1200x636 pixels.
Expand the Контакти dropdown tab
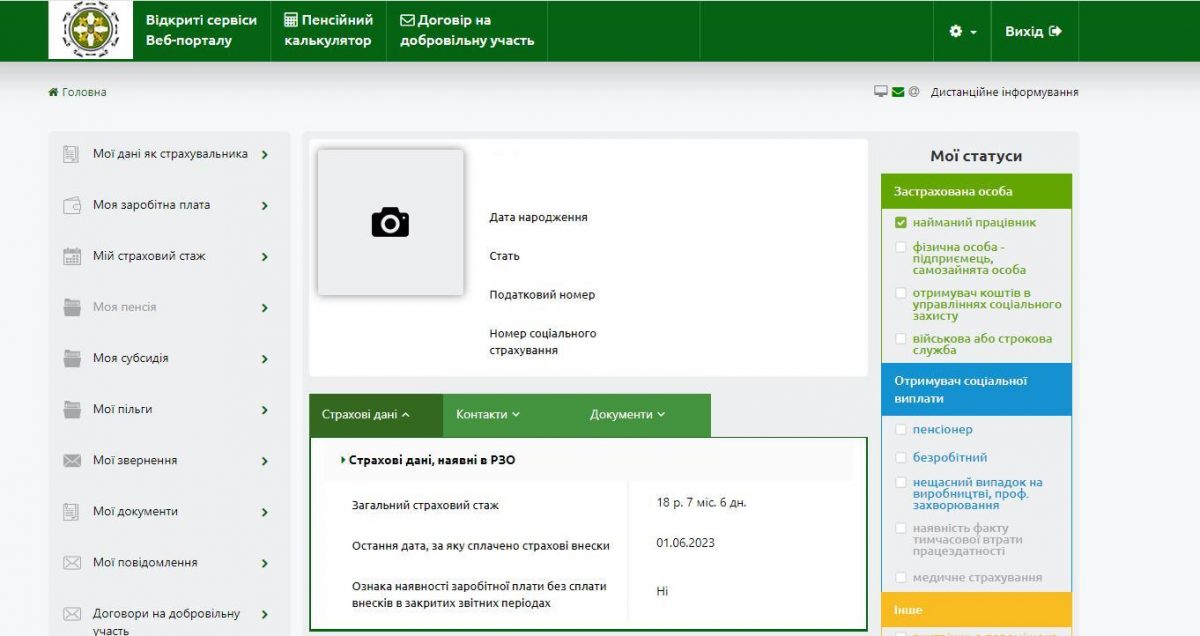pos(488,415)
